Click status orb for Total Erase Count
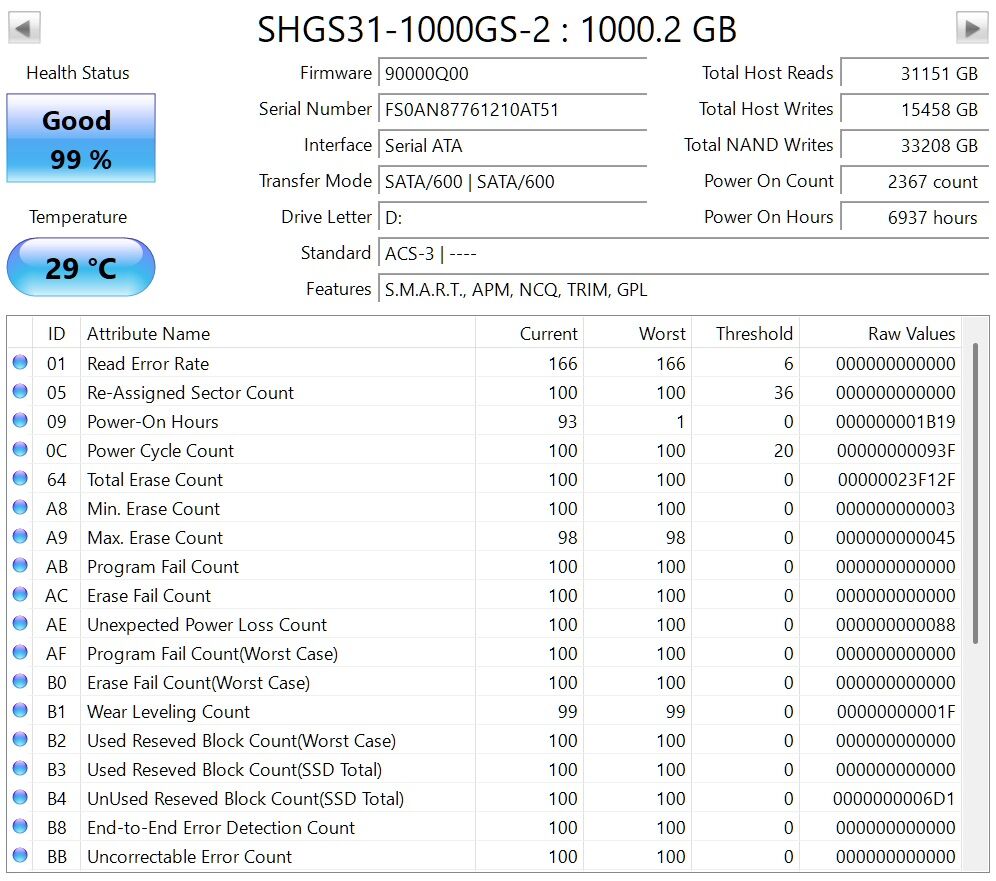 tap(20, 479)
